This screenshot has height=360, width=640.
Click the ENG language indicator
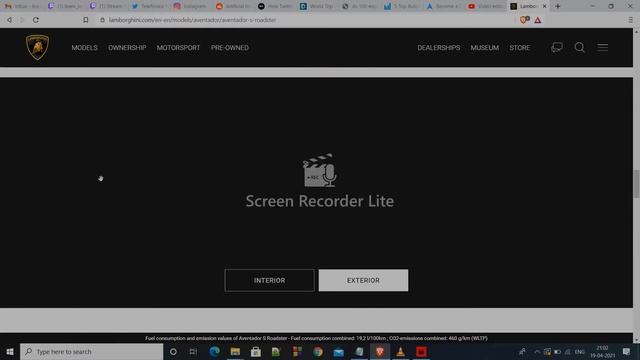click(x=580, y=352)
